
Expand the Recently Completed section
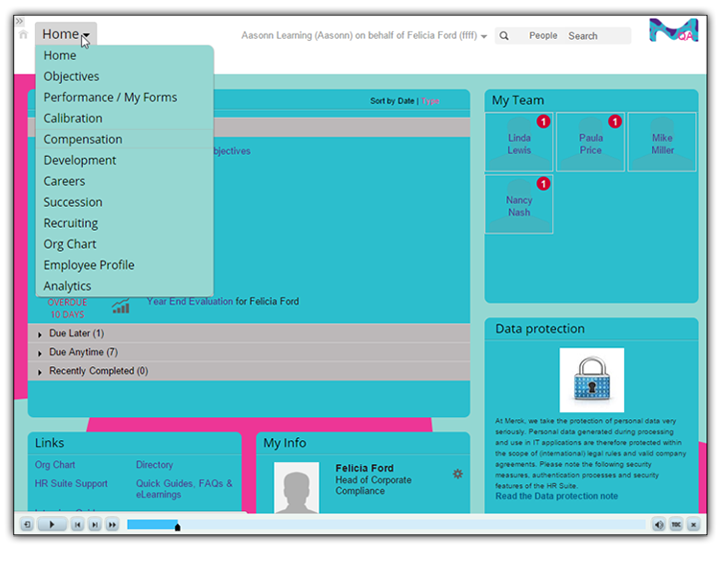(x=40, y=372)
